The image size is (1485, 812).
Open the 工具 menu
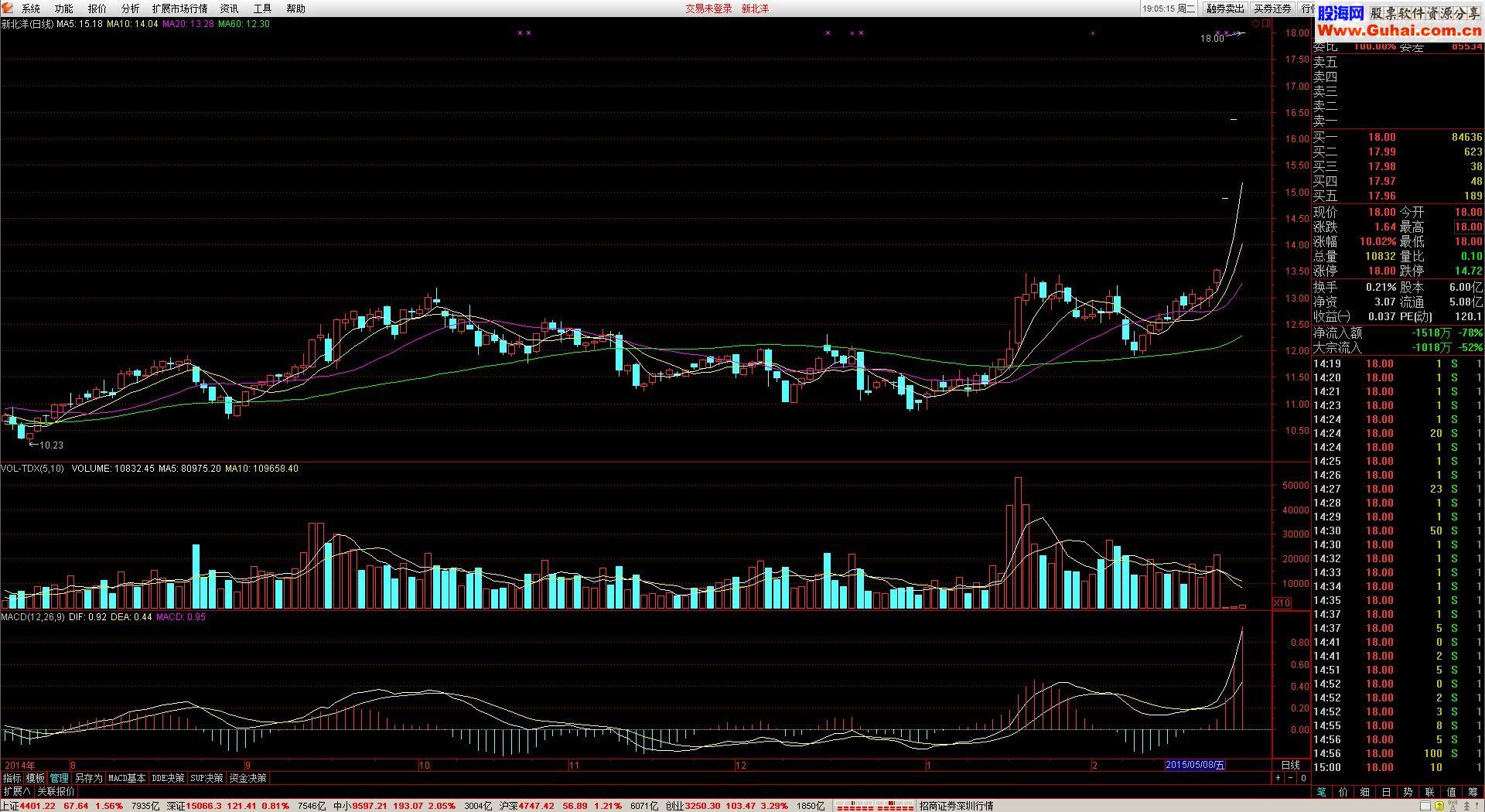point(263,9)
